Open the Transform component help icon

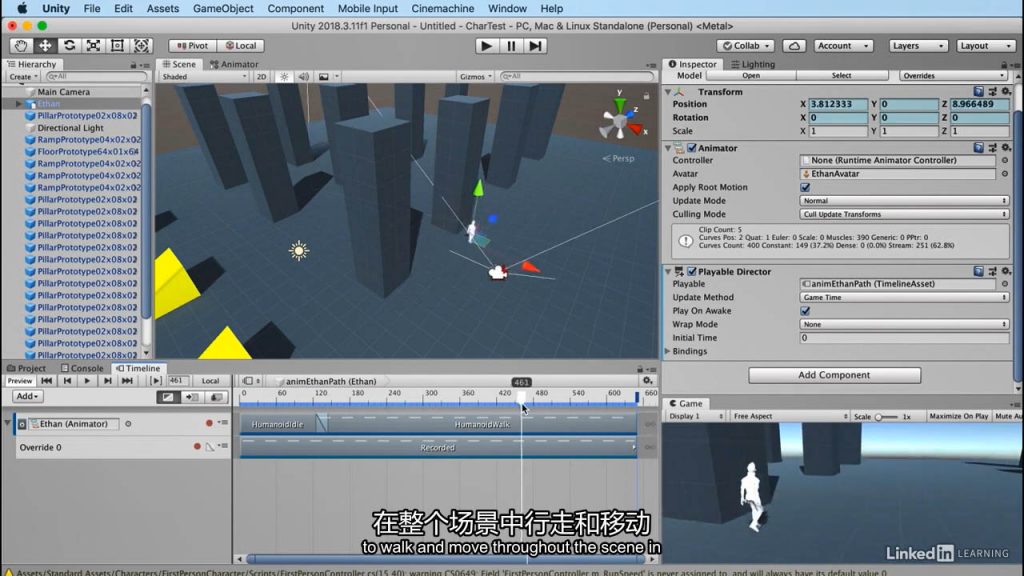tap(978, 91)
